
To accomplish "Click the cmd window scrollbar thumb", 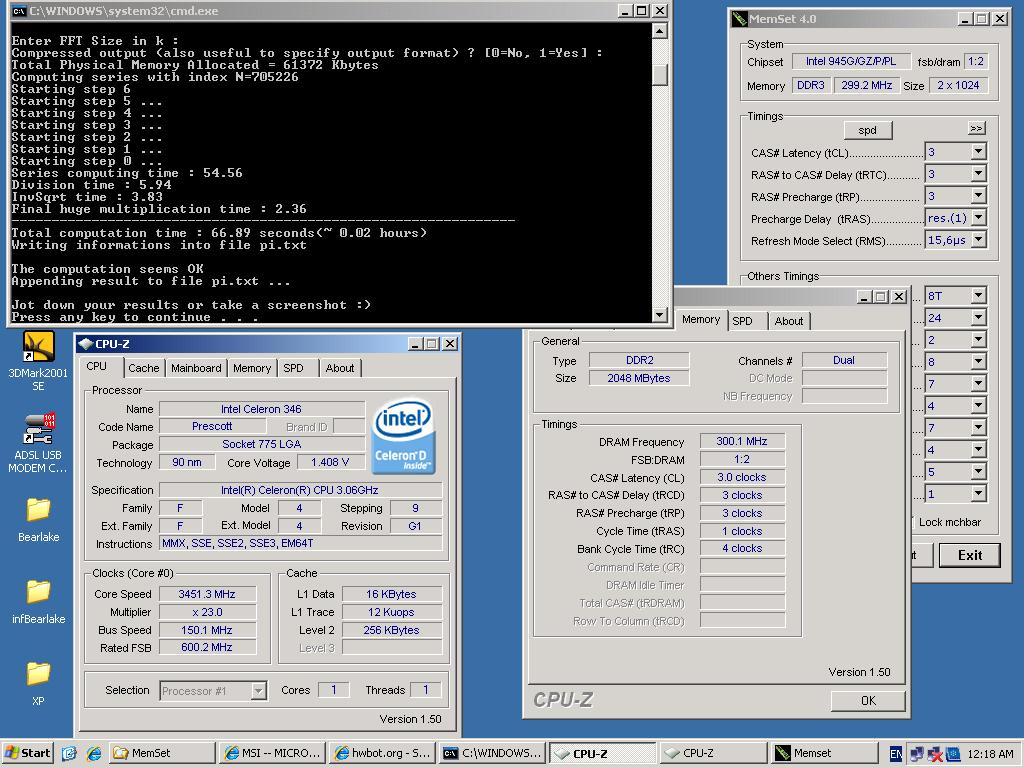I will coord(660,74).
